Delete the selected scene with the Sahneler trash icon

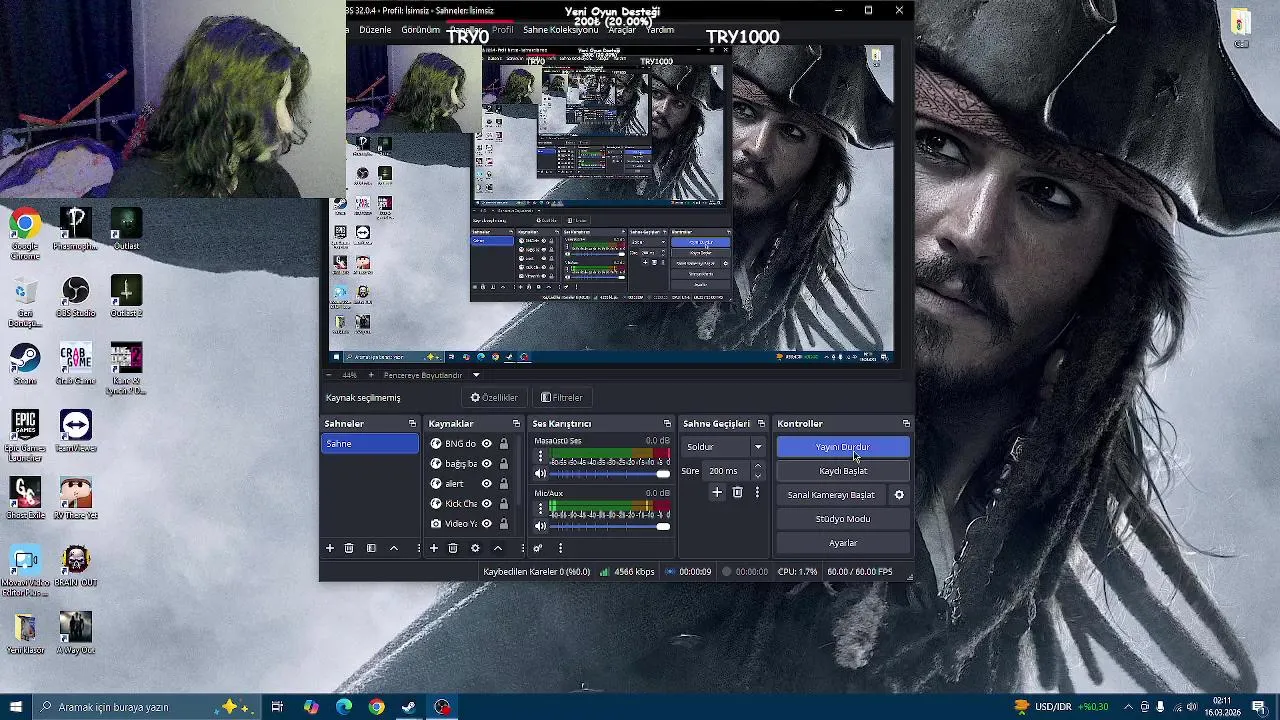coord(349,548)
